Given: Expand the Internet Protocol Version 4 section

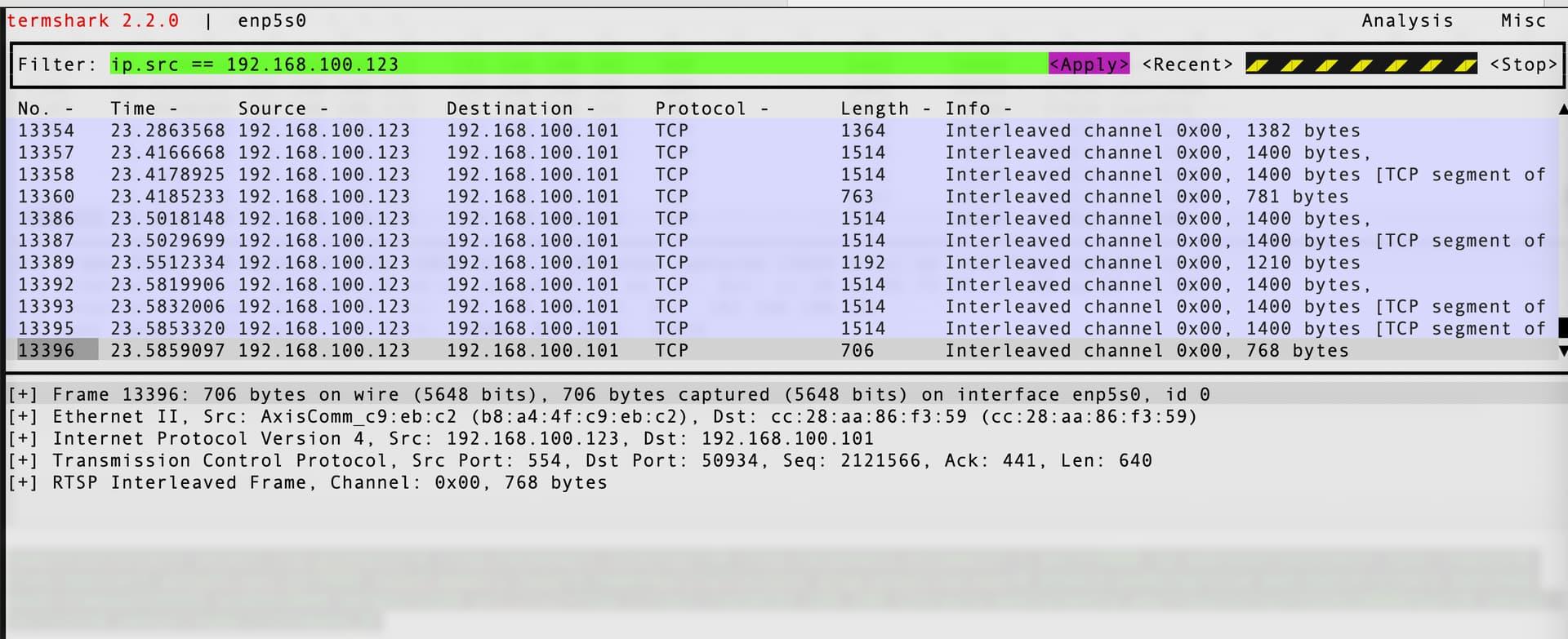Looking at the screenshot, I should [23, 439].
